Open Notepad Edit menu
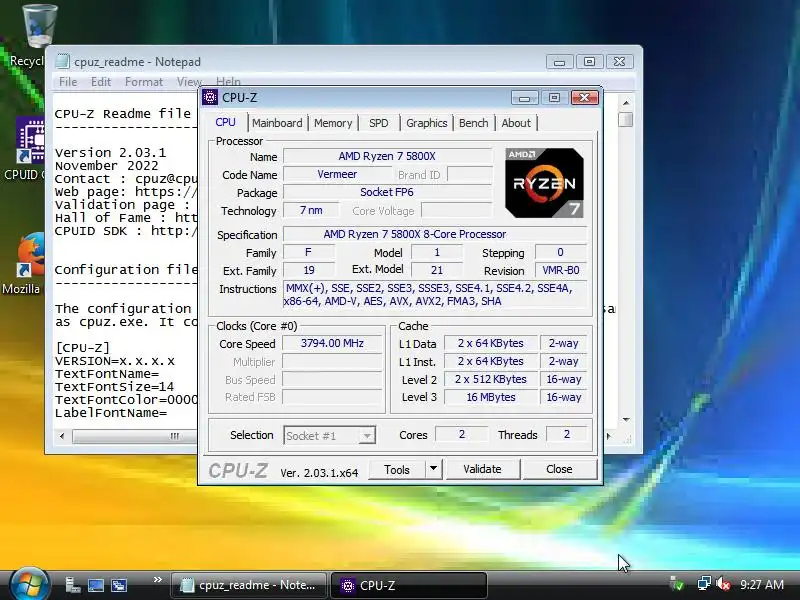800x600 pixels. (x=101, y=82)
